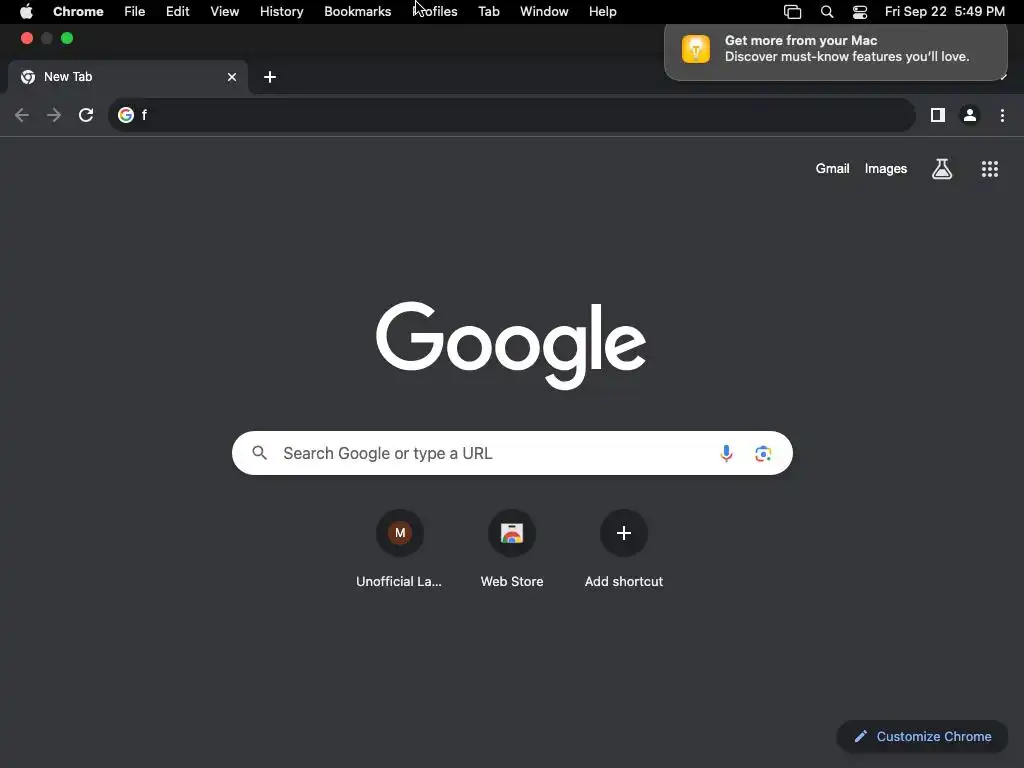Click the lightbulb Tips notification icon
This screenshot has width=1024, height=768.
(x=696, y=49)
